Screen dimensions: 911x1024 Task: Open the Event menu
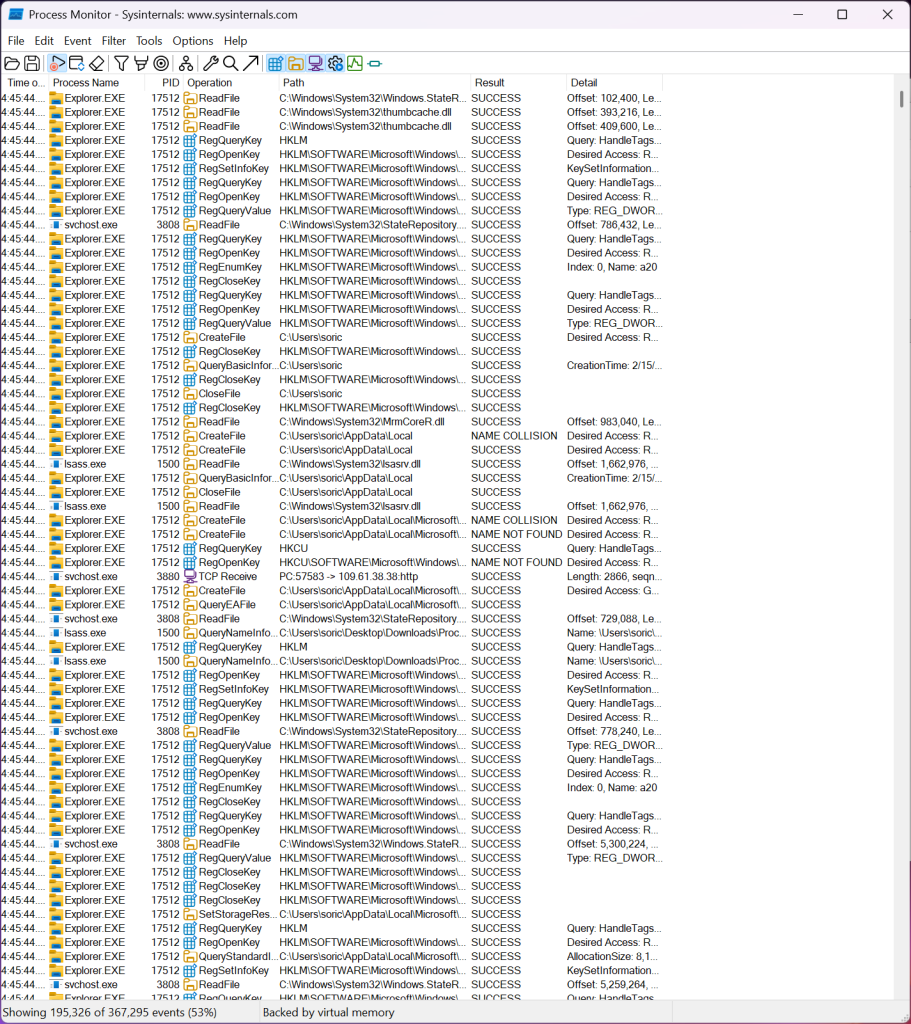click(x=77, y=40)
